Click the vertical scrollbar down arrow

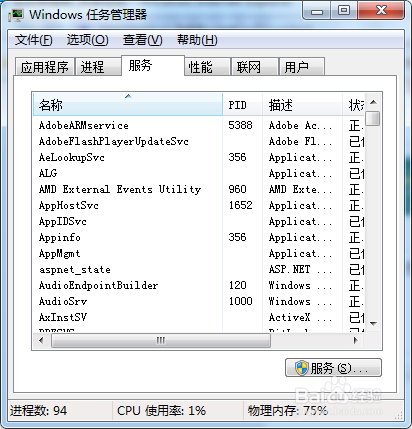[373, 323]
